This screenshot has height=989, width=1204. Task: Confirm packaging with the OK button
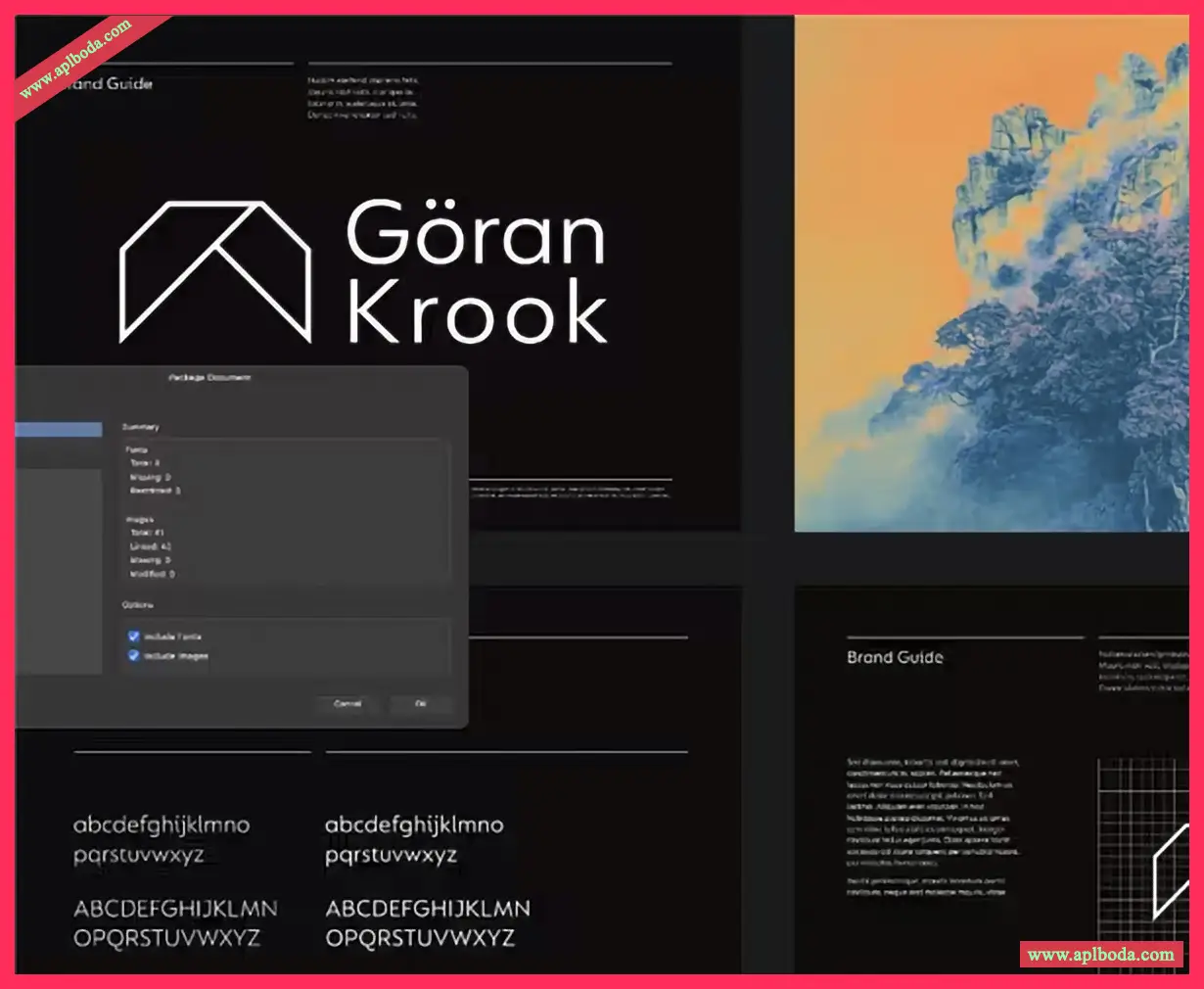(x=421, y=704)
